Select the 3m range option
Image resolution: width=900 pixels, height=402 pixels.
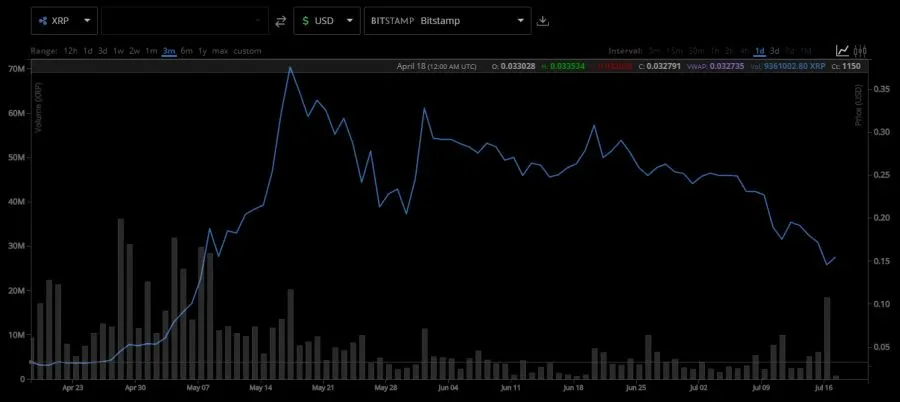169,50
